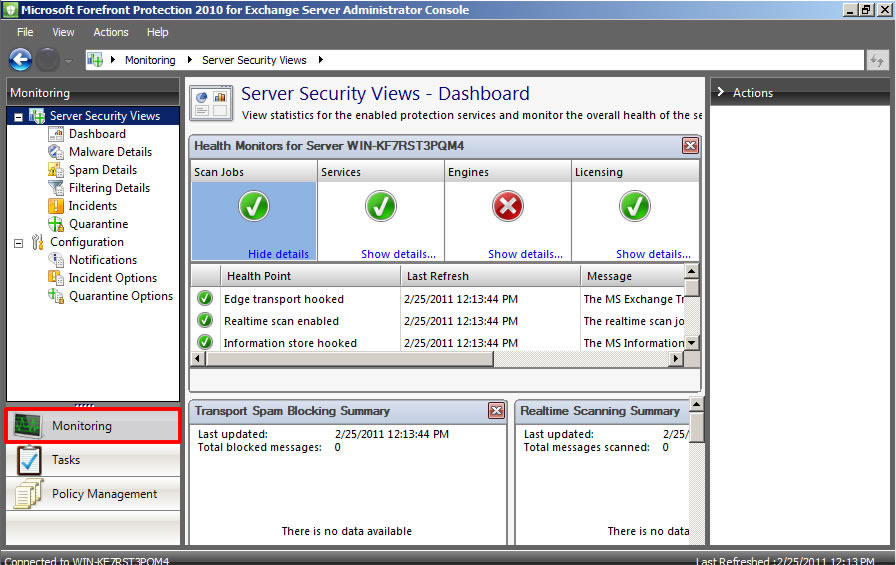Collapse the Configuration tree node

[x=18, y=242]
